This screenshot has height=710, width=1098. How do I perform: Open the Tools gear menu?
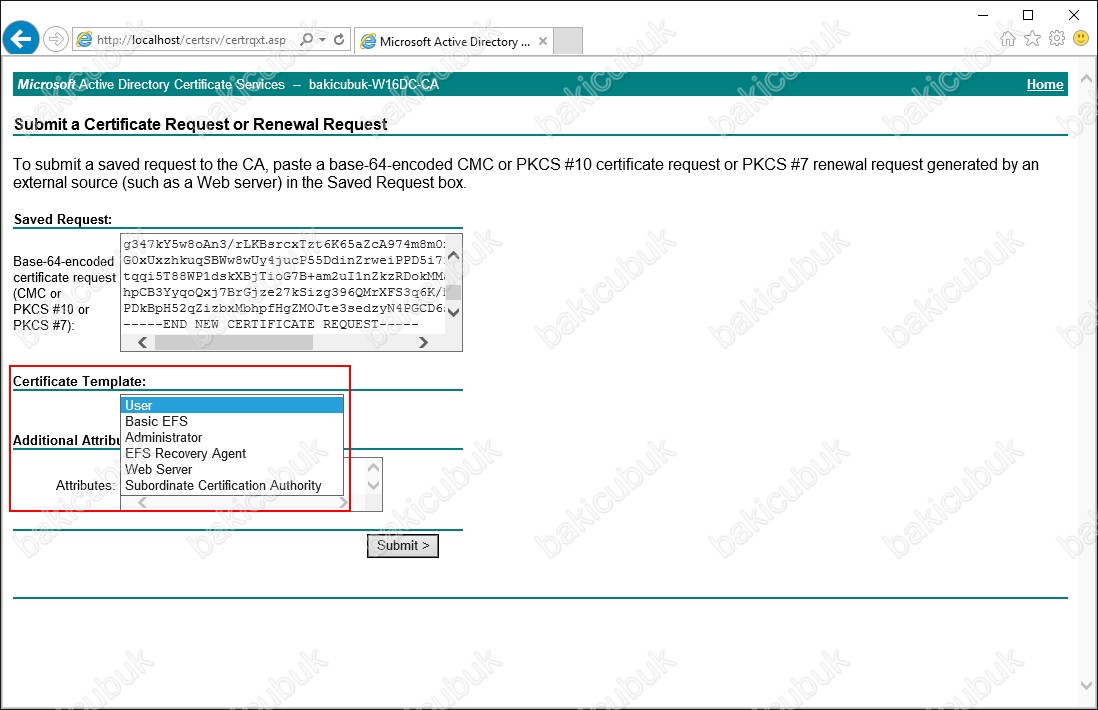[x=1057, y=39]
